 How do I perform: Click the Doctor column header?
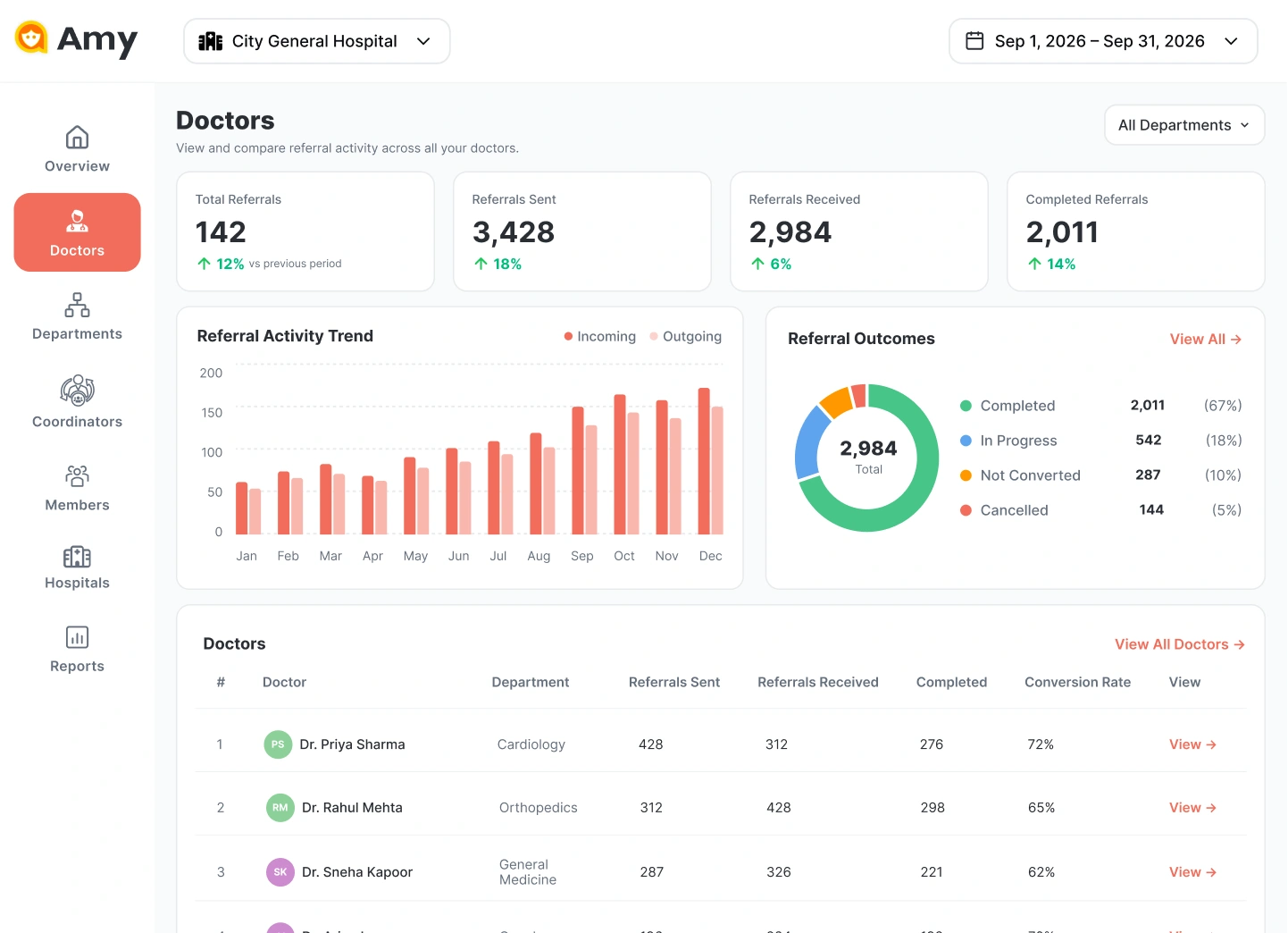[284, 682]
